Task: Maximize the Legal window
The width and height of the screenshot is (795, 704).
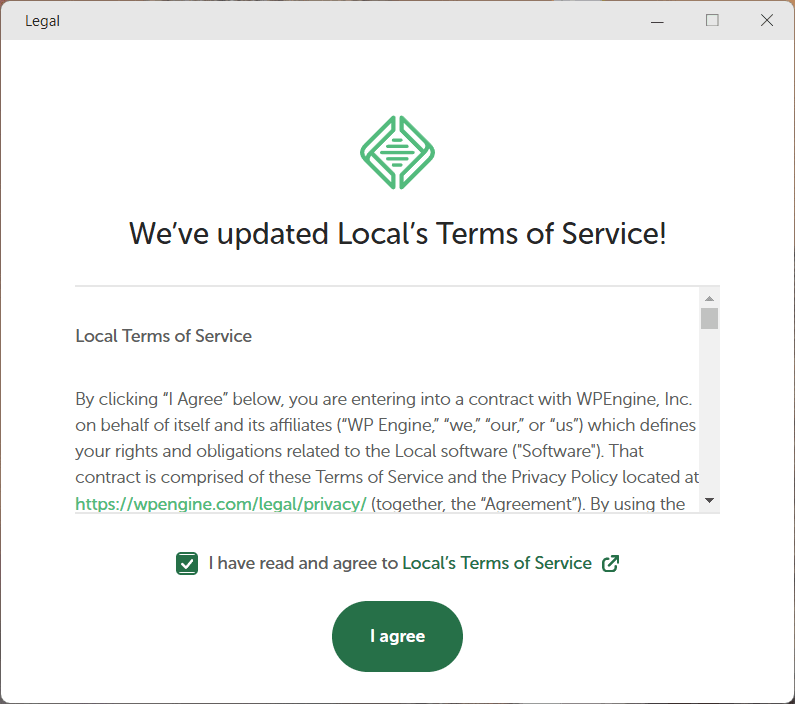Action: 712,20
